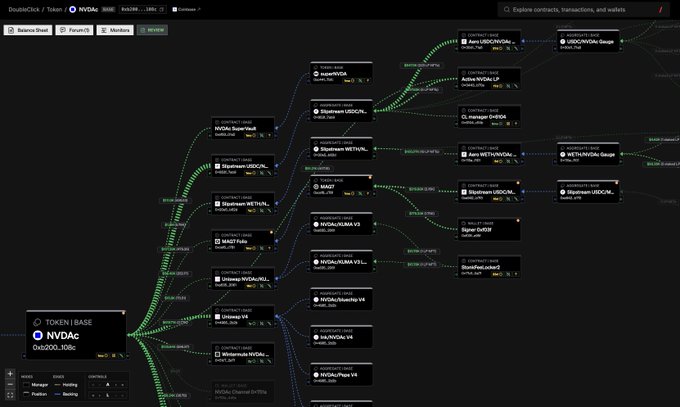Viewport: 680px width, 407px height.
Task: Select the StonkFeeLocker2 contract node
Action: (x=489, y=267)
